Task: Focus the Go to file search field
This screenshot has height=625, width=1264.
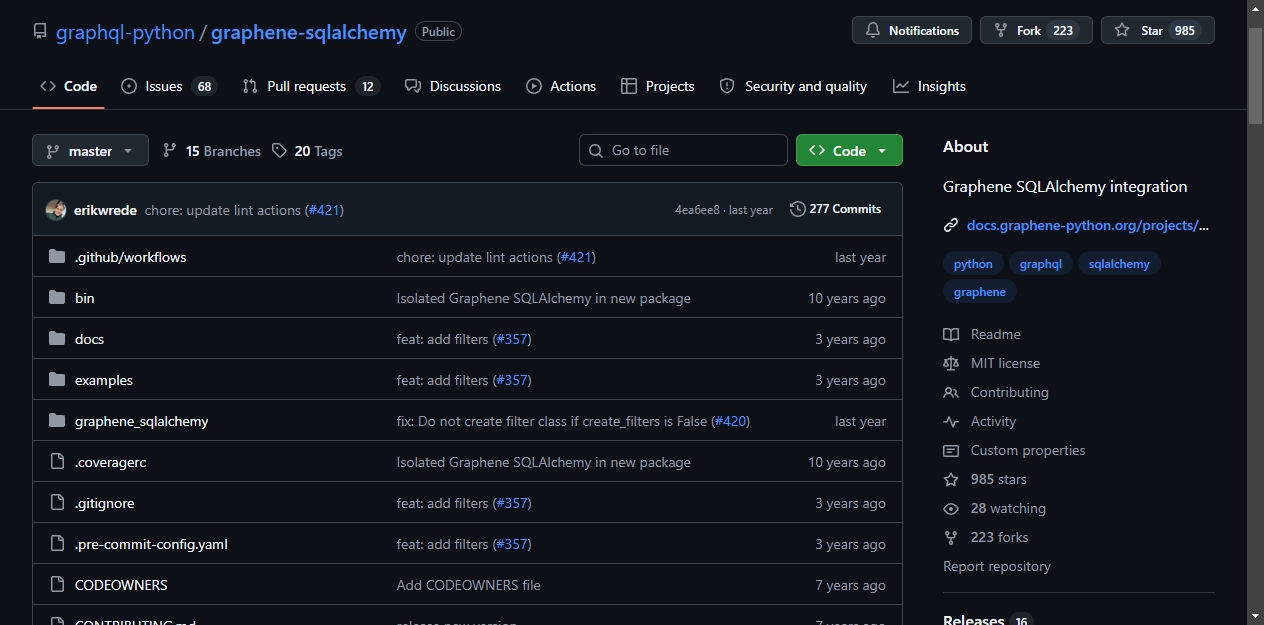Action: [683, 150]
